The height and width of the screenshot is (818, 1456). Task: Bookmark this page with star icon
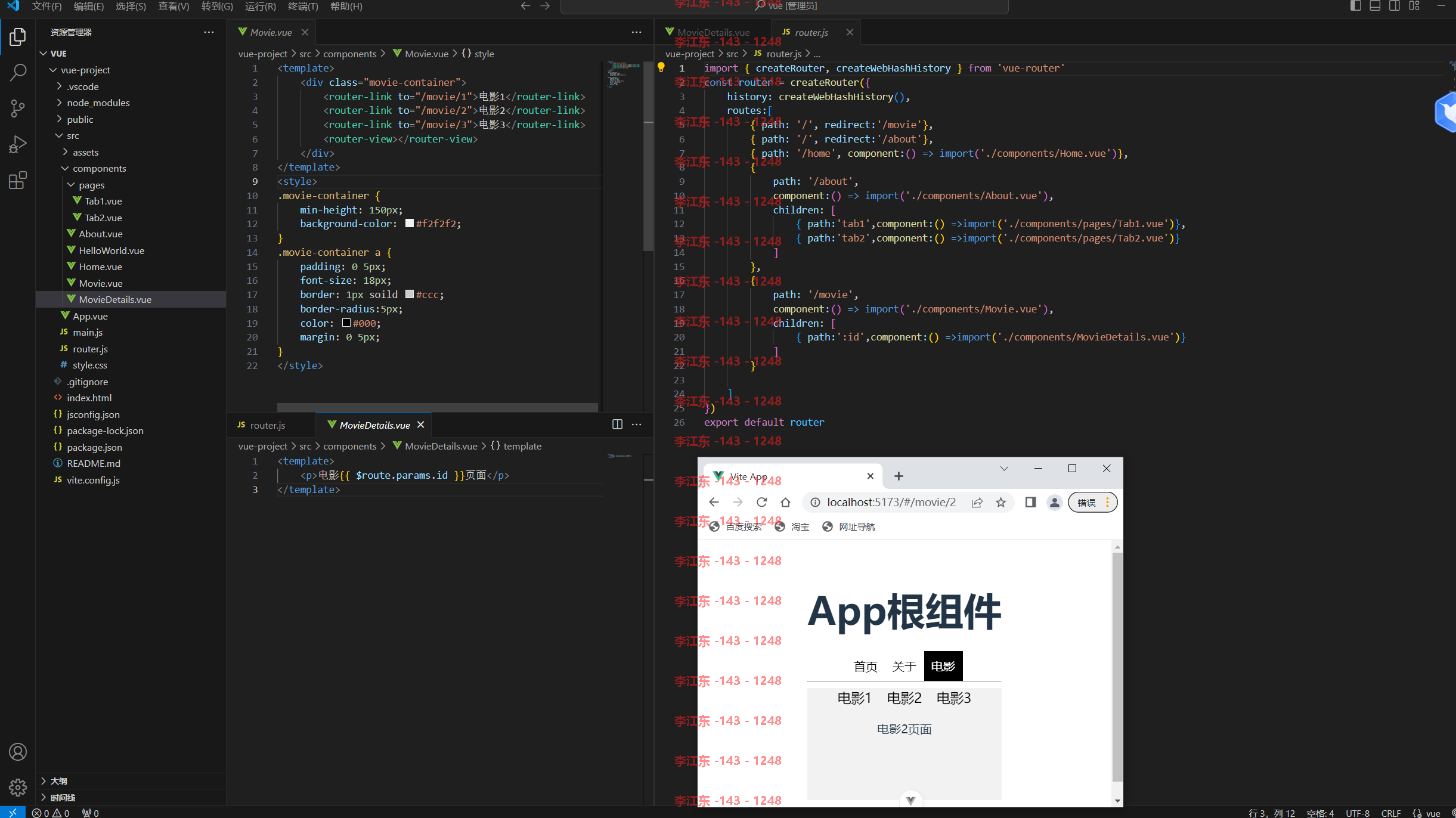coord(1000,502)
